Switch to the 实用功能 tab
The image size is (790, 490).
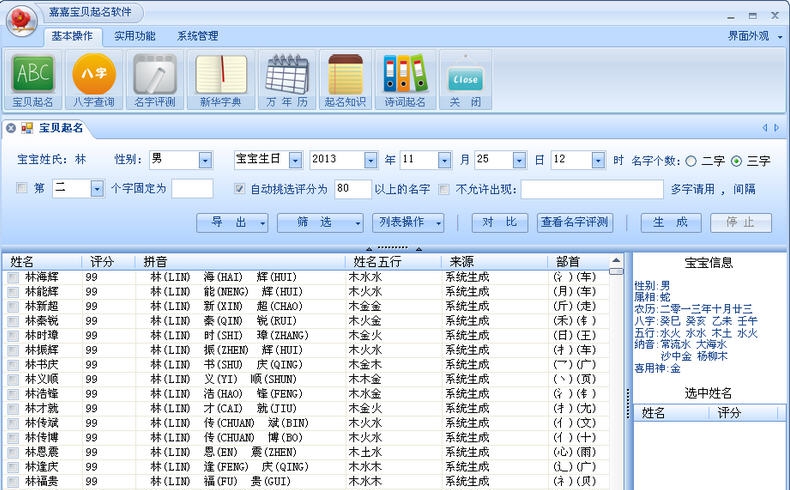point(134,36)
